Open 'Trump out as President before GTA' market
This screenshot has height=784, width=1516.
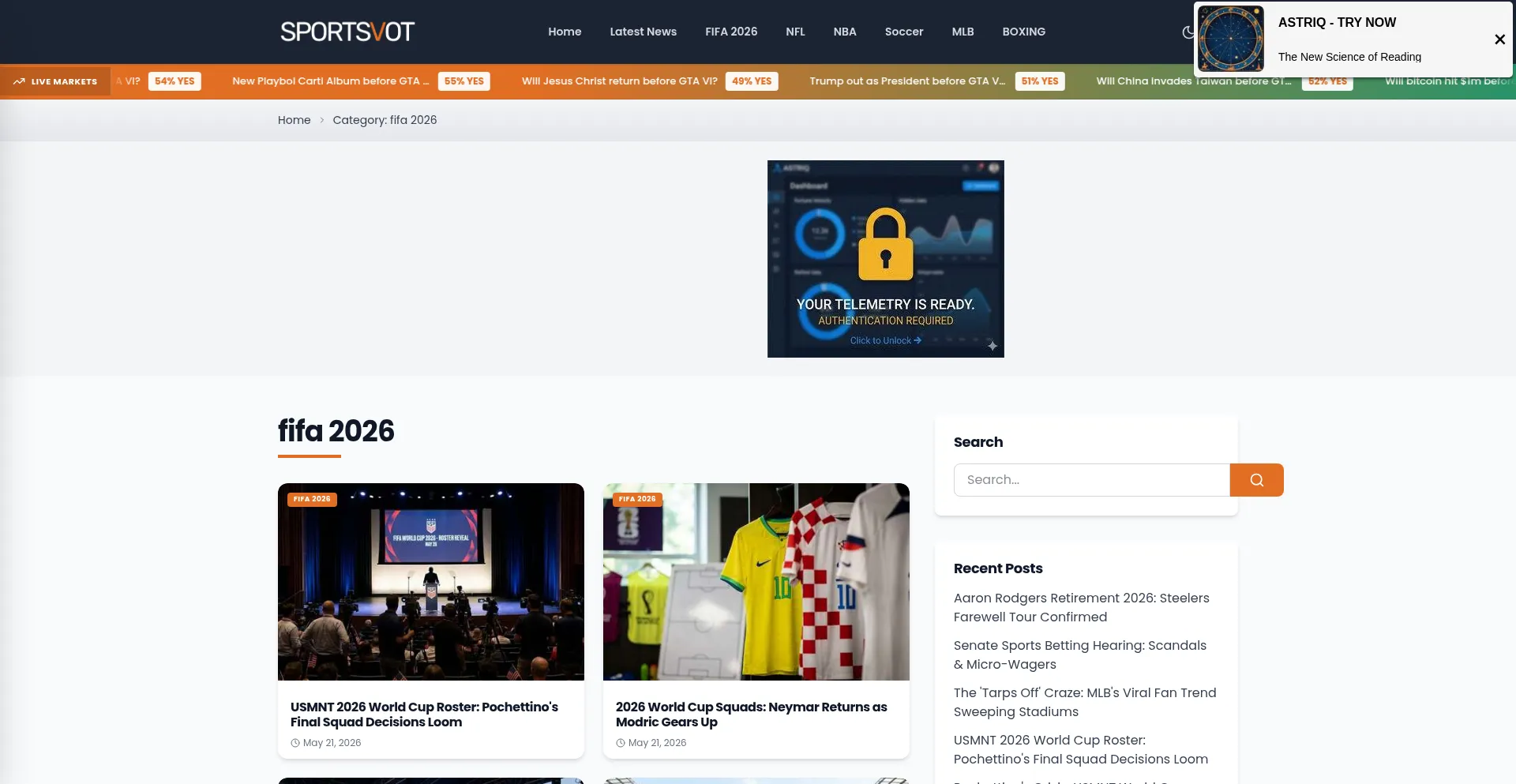click(907, 81)
